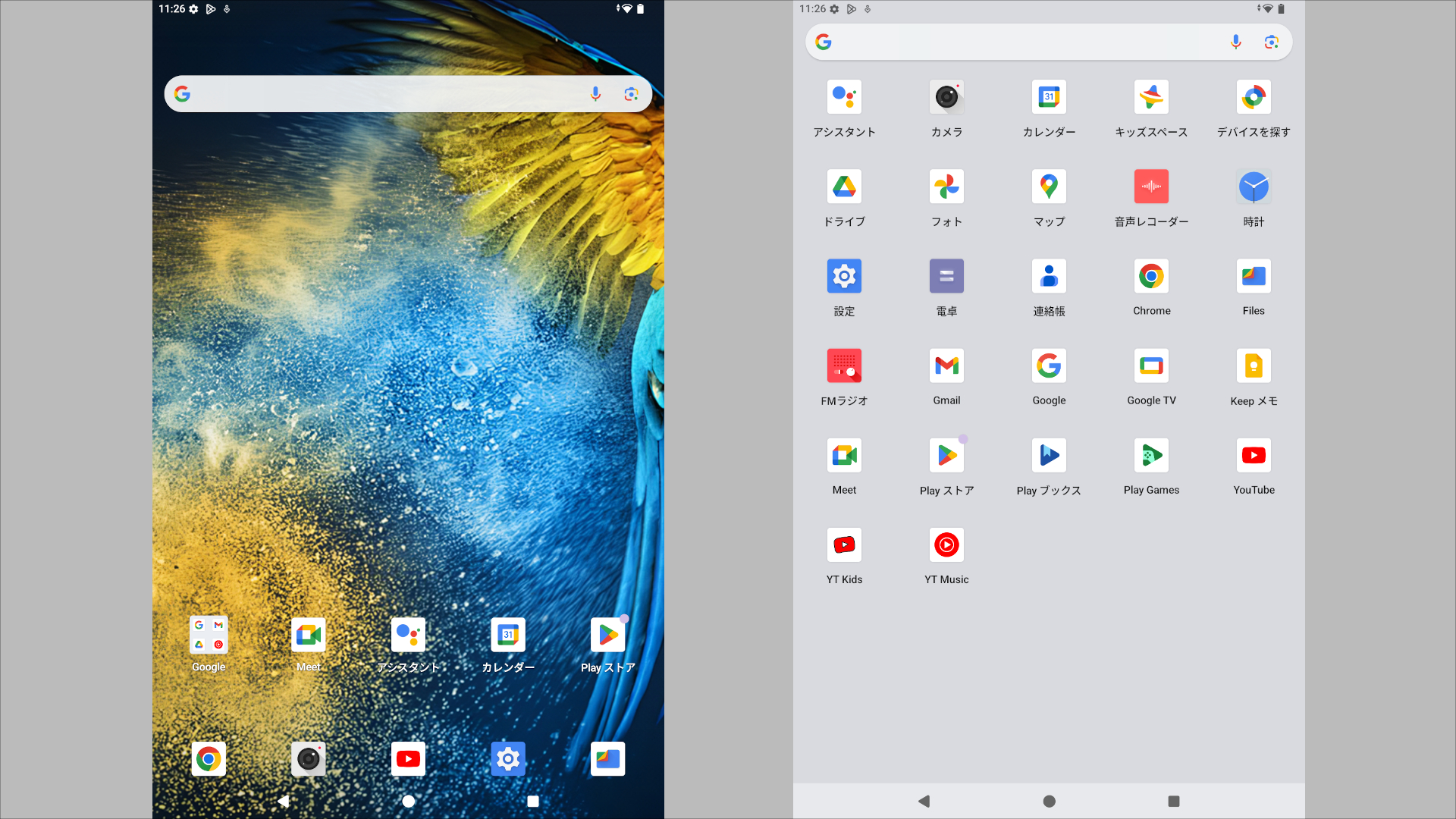The width and height of the screenshot is (1456, 819).
Task: Open YT Kids app
Action: [x=844, y=545]
